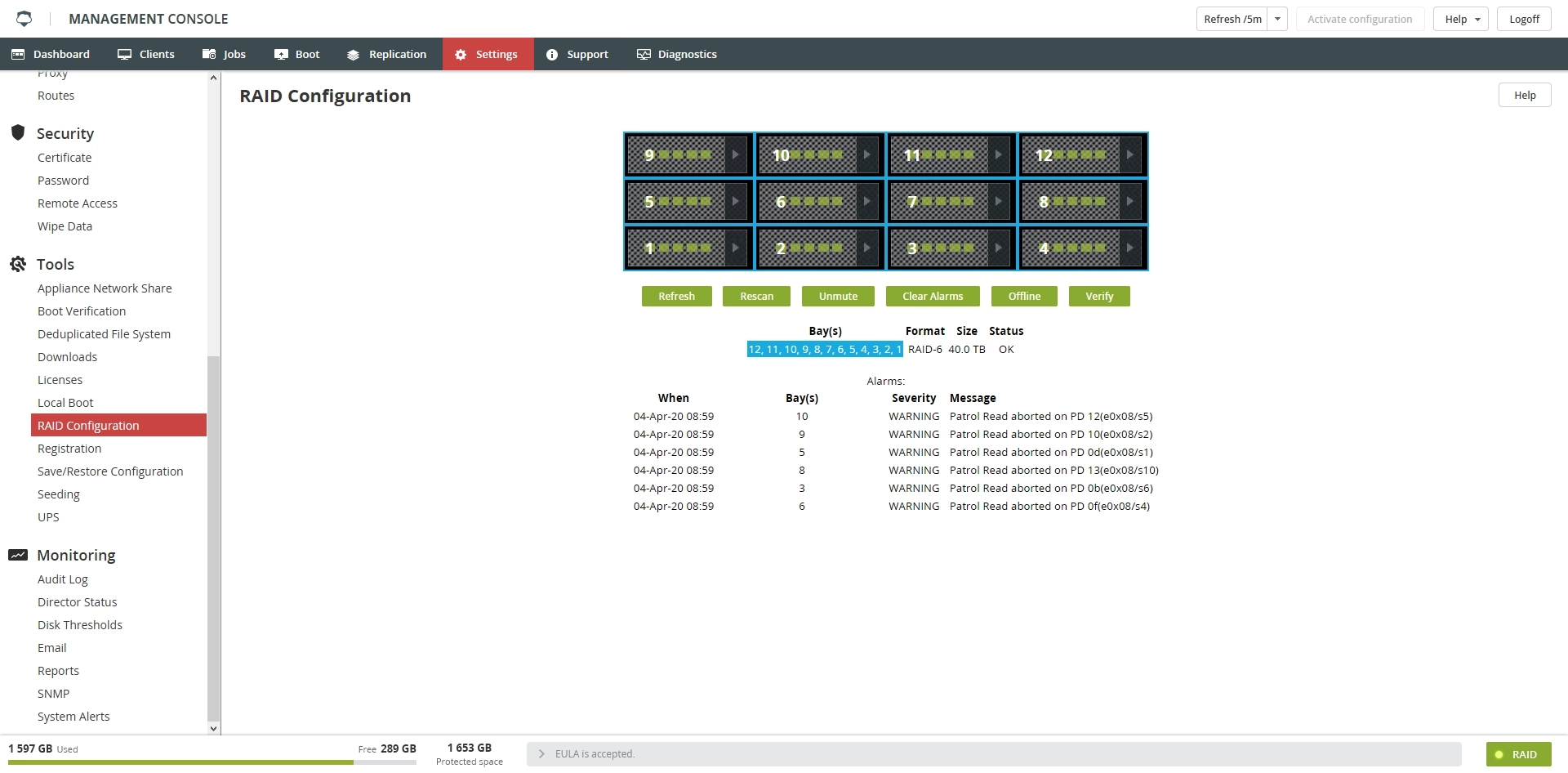Viewport: 1568px width, 773px height.
Task: Click the Boot icon in the navbar
Action: click(281, 54)
